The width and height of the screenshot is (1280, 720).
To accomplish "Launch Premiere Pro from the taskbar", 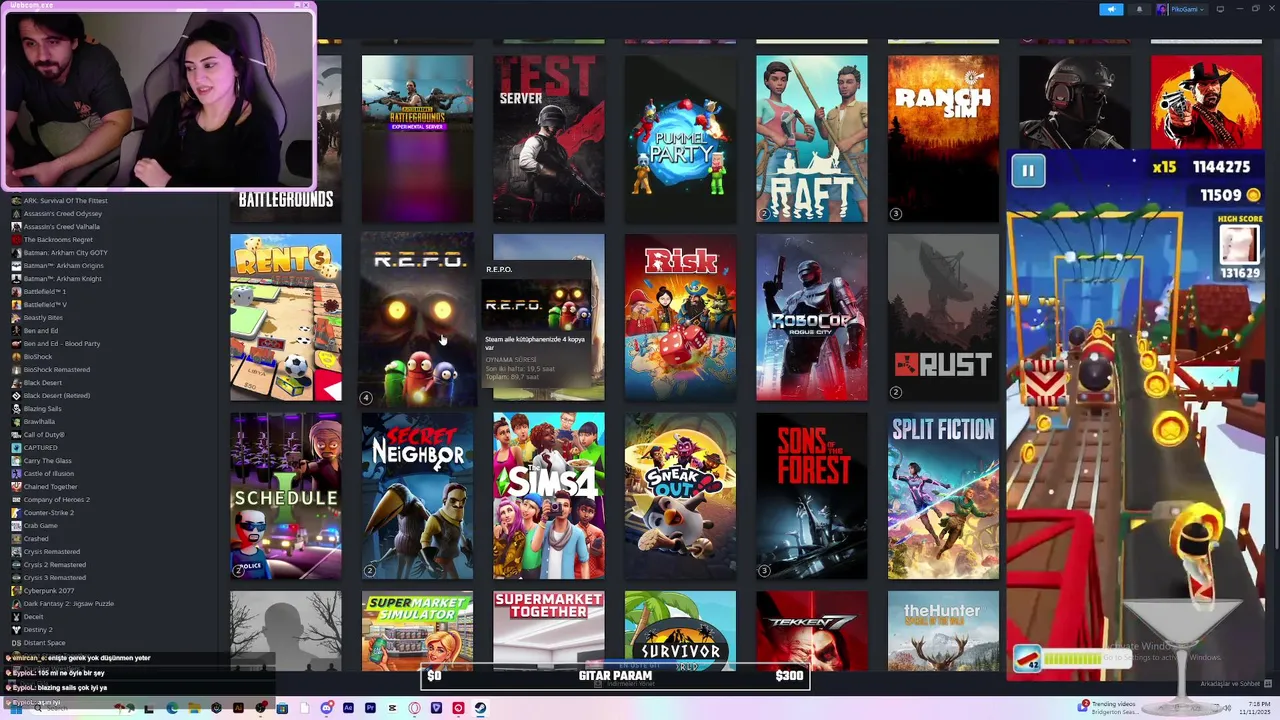I will click(370, 708).
